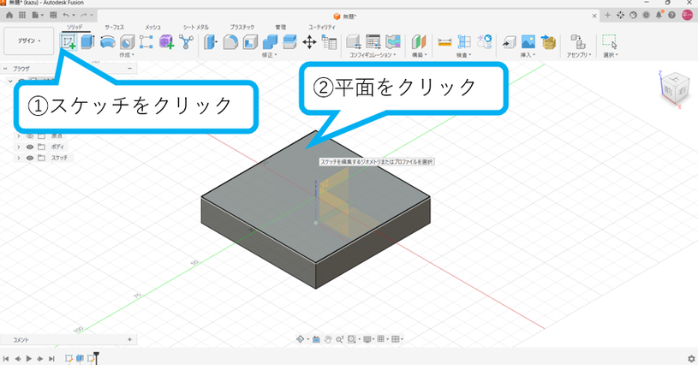Open a new design tab with plus
Viewport: 698px width, 365px height.
point(608,15)
